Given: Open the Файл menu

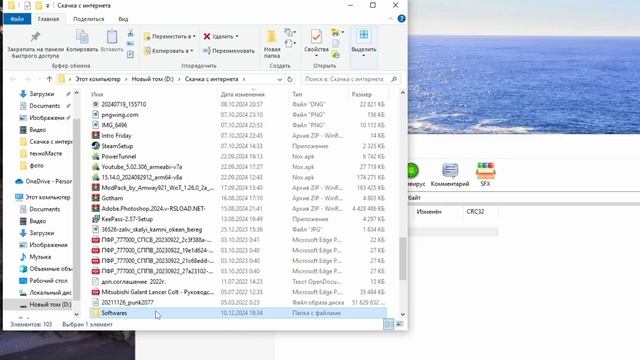Looking at the screenshot, I should tap(17, 19).
